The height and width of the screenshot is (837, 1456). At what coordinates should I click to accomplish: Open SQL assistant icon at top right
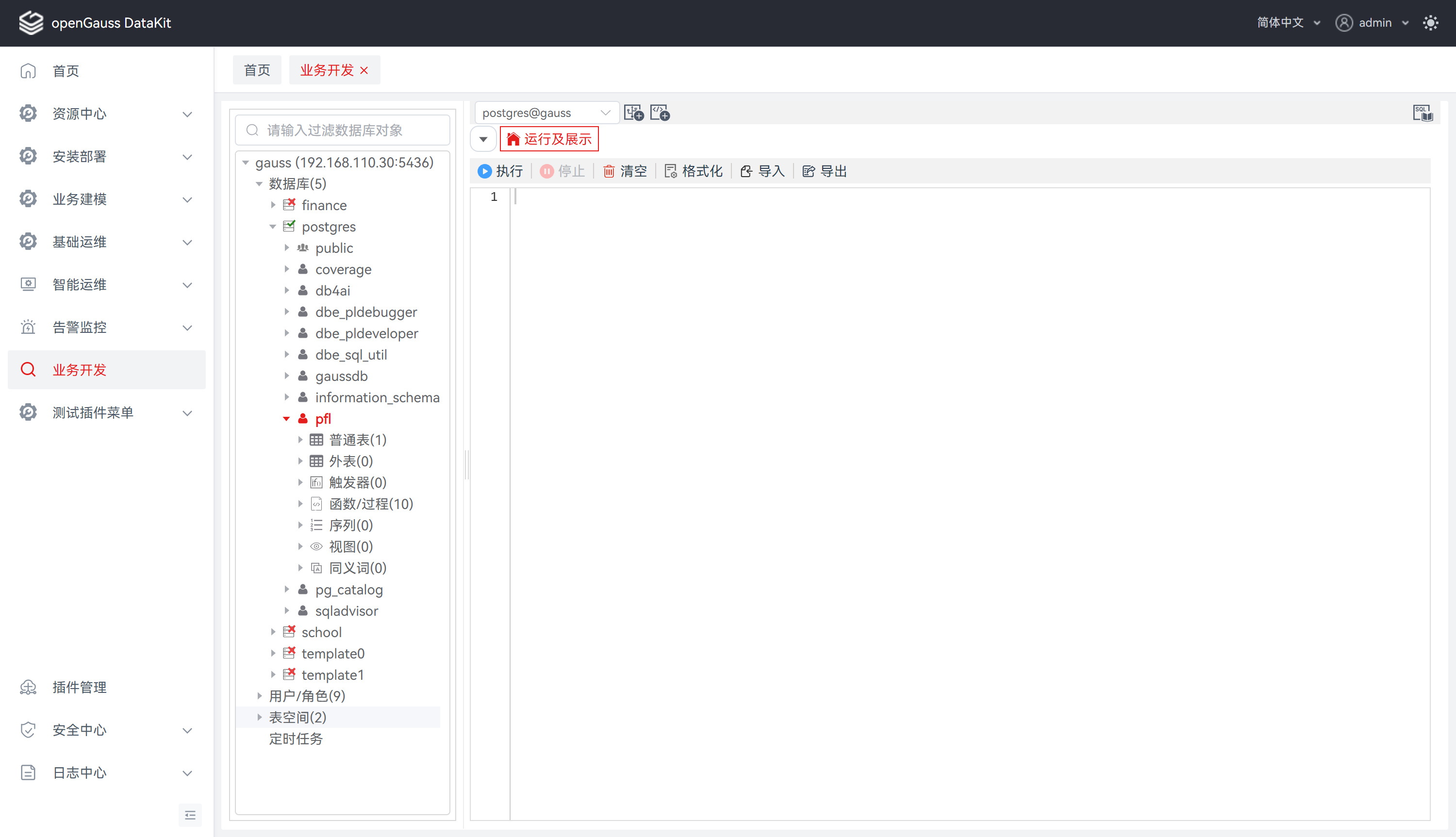[1423, 113]
